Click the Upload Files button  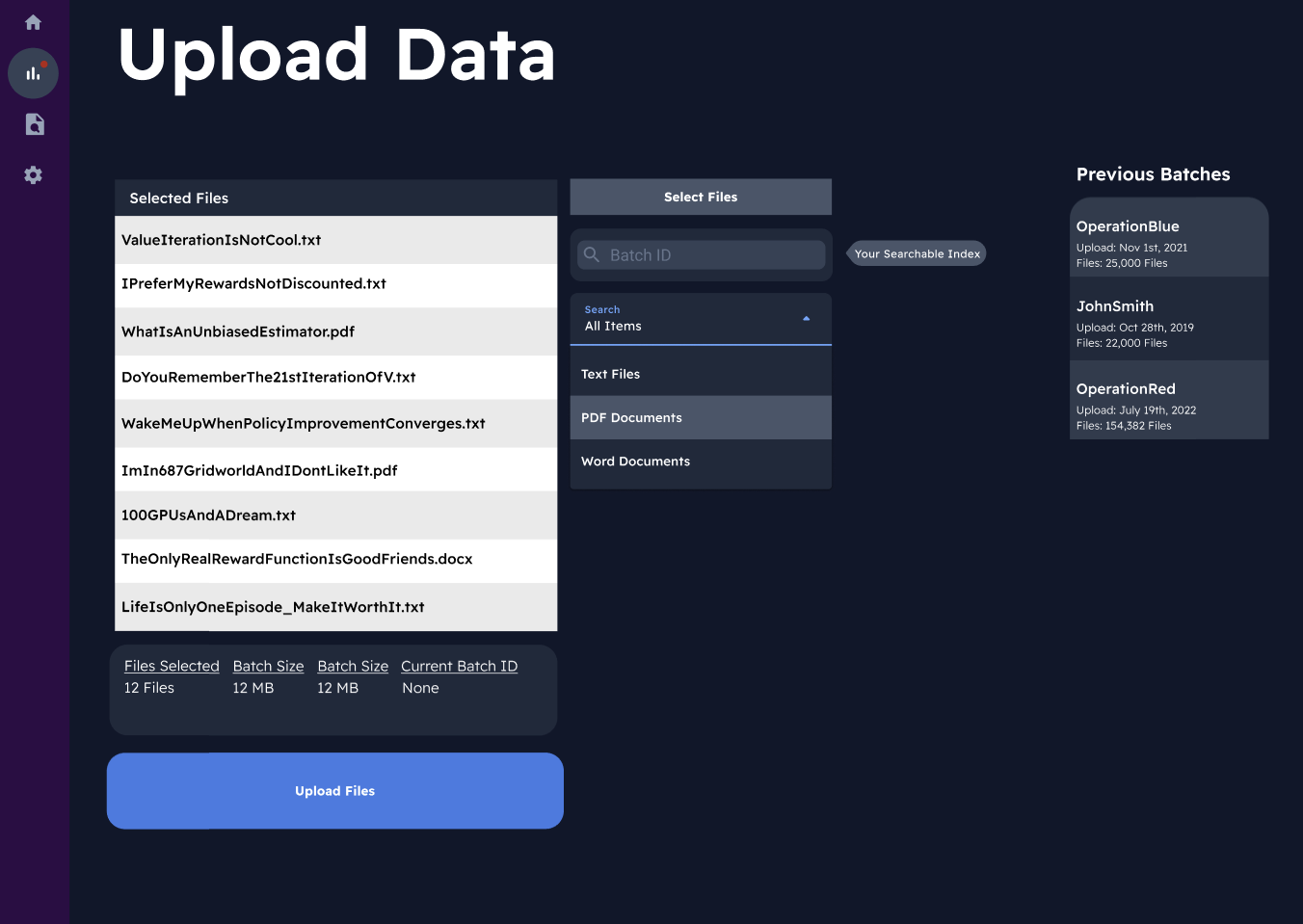tap(335, 791)
